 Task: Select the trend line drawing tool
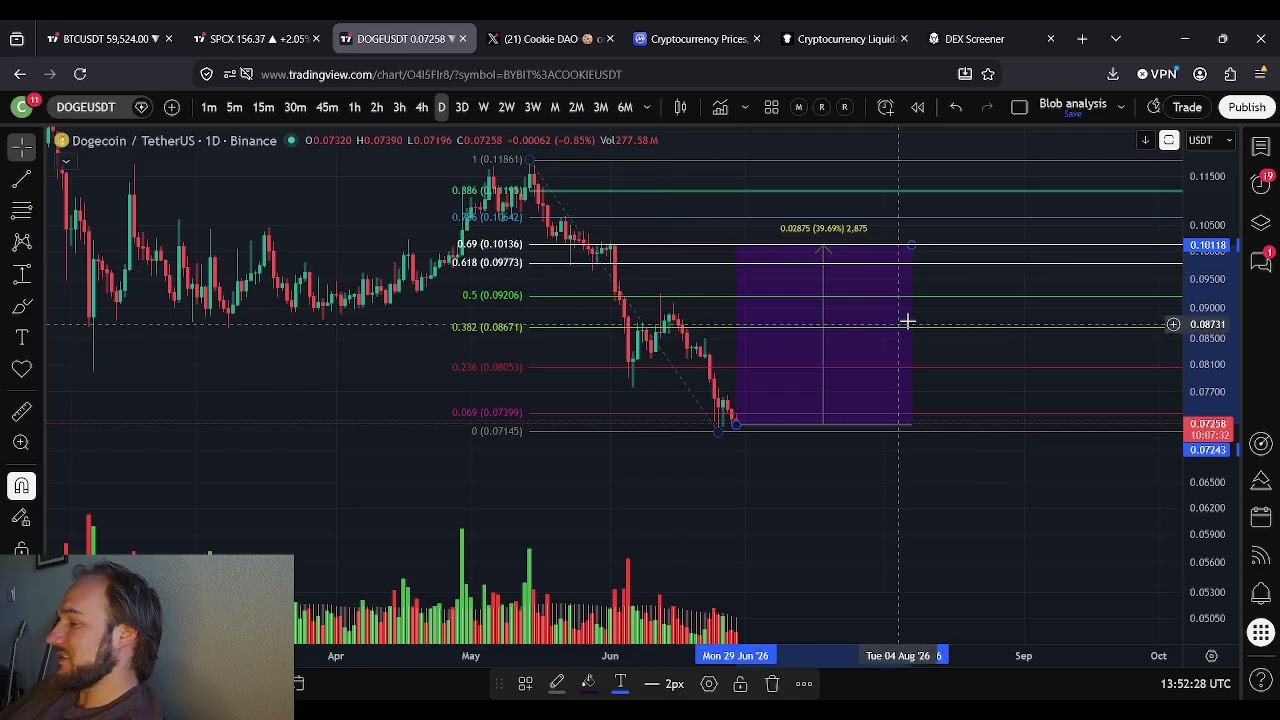(x=21, y=179)
